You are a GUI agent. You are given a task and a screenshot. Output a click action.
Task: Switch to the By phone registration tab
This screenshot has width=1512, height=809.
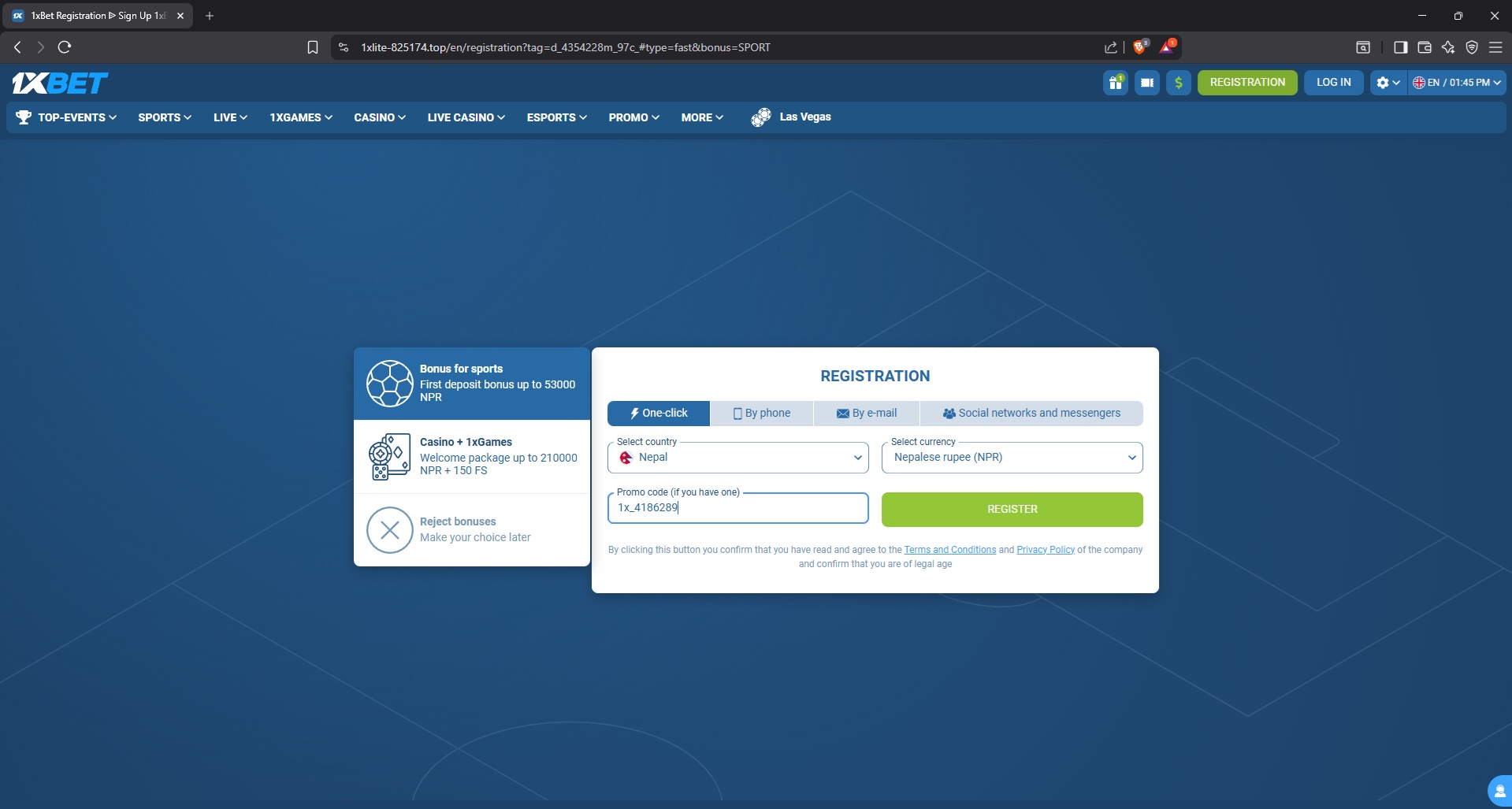(x=761, y=414)
